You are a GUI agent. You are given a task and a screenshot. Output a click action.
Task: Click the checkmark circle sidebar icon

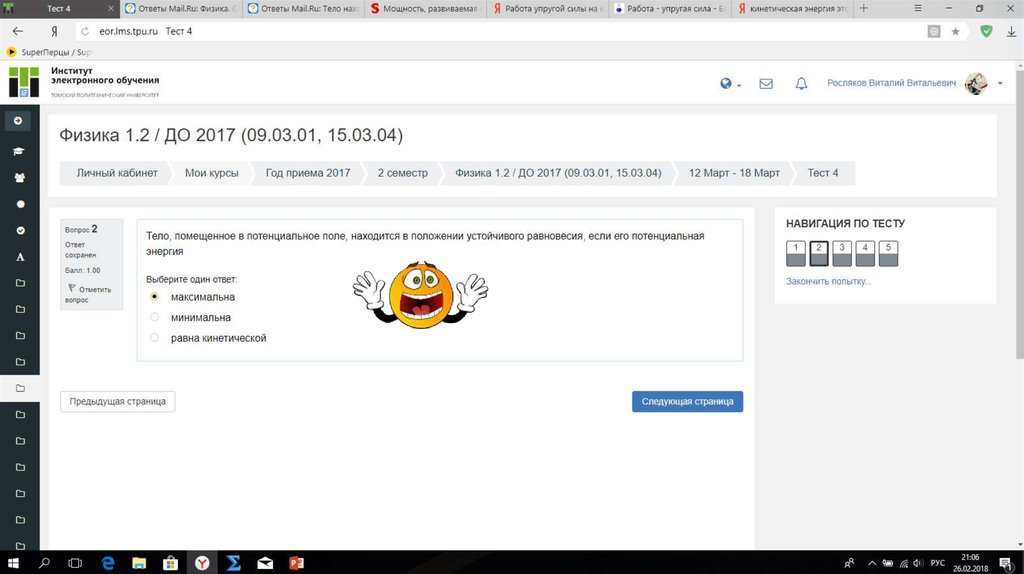[x=18, y=230]
